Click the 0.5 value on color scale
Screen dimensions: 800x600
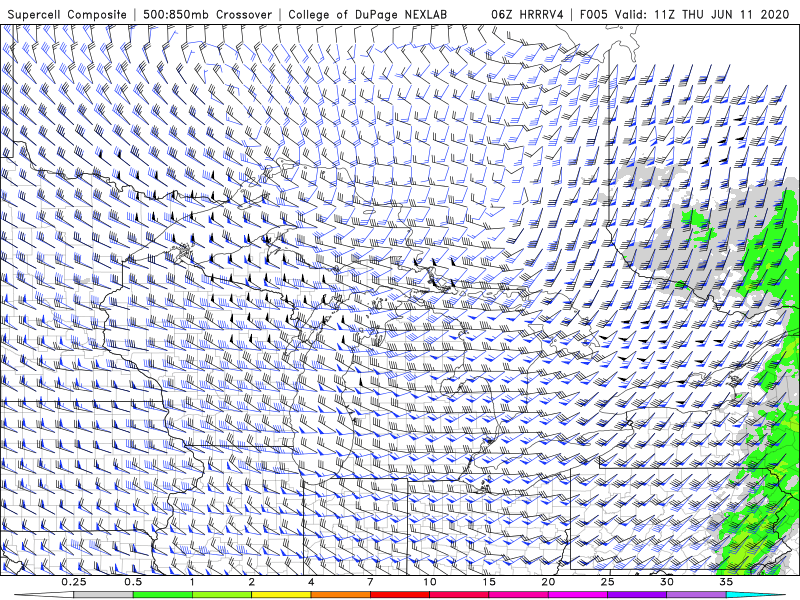pyautogui.click(x=133, y=582)
